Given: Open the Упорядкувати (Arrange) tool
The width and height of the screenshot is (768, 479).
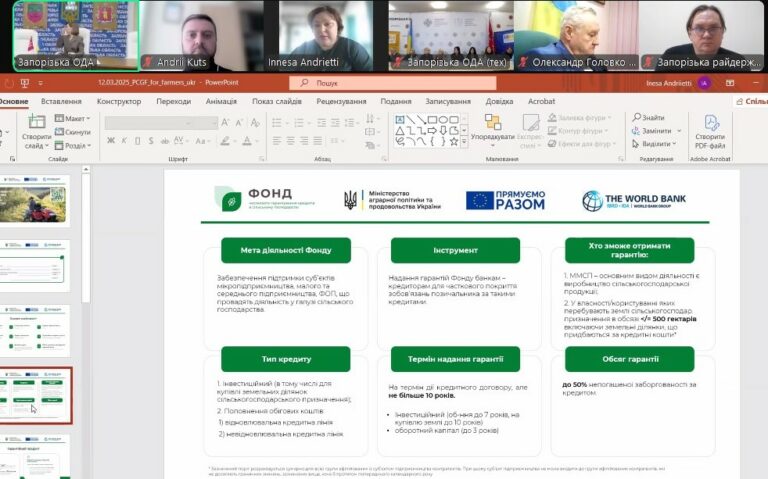Looking at the screenshot, I should tap(492, 124).
